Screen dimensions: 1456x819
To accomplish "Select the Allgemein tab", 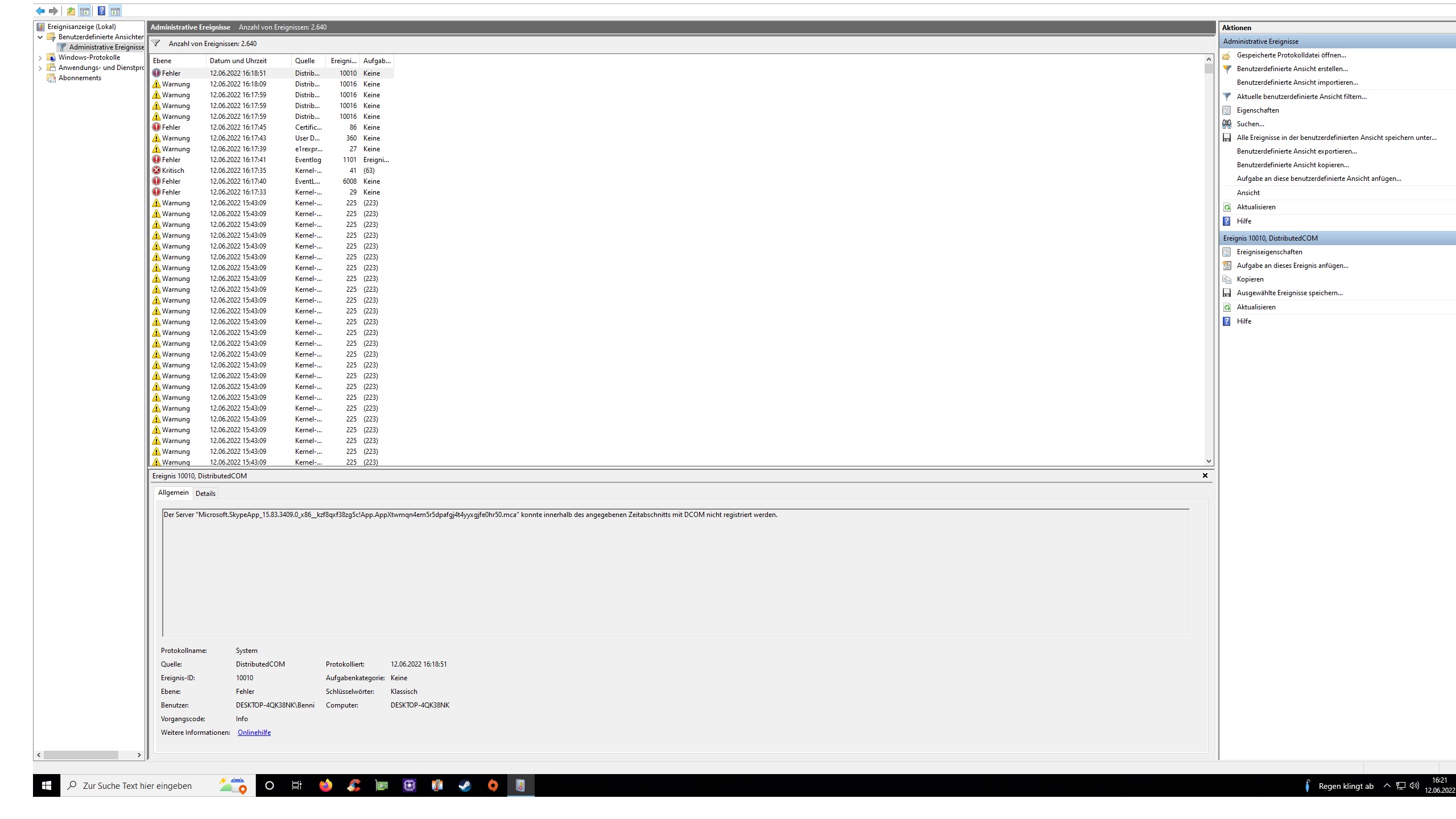I will [x=173, y=493].
